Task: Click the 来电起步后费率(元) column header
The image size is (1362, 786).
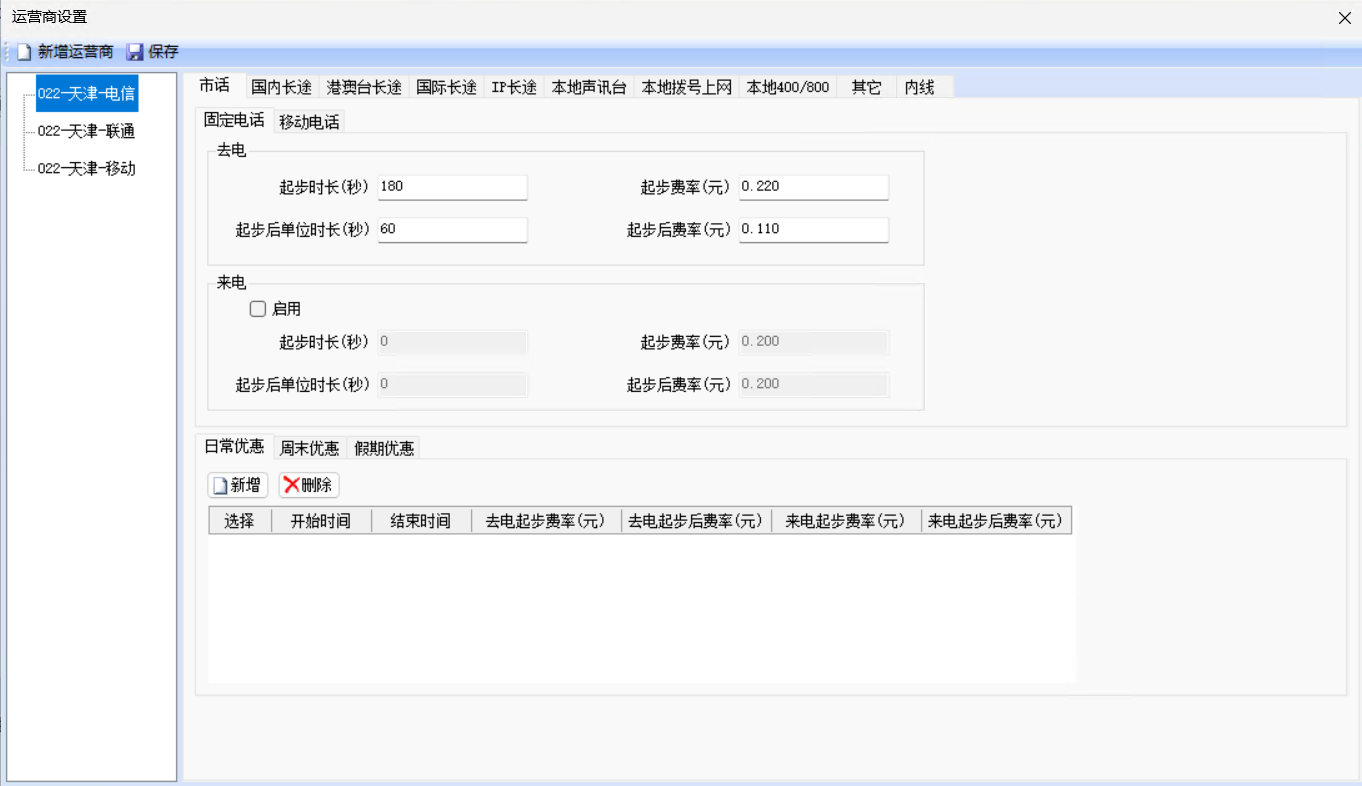Action: [x=996, y=521]
